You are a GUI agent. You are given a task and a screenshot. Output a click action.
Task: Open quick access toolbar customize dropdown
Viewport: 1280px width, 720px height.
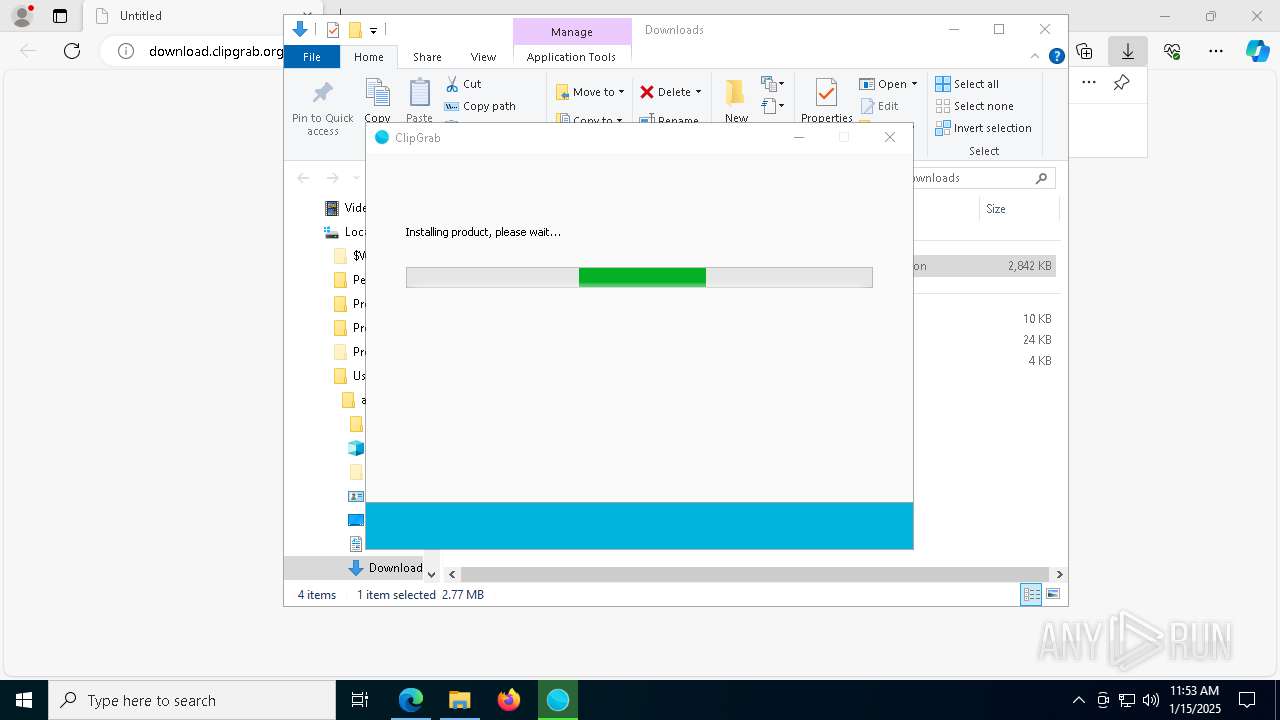pos(373,30)
